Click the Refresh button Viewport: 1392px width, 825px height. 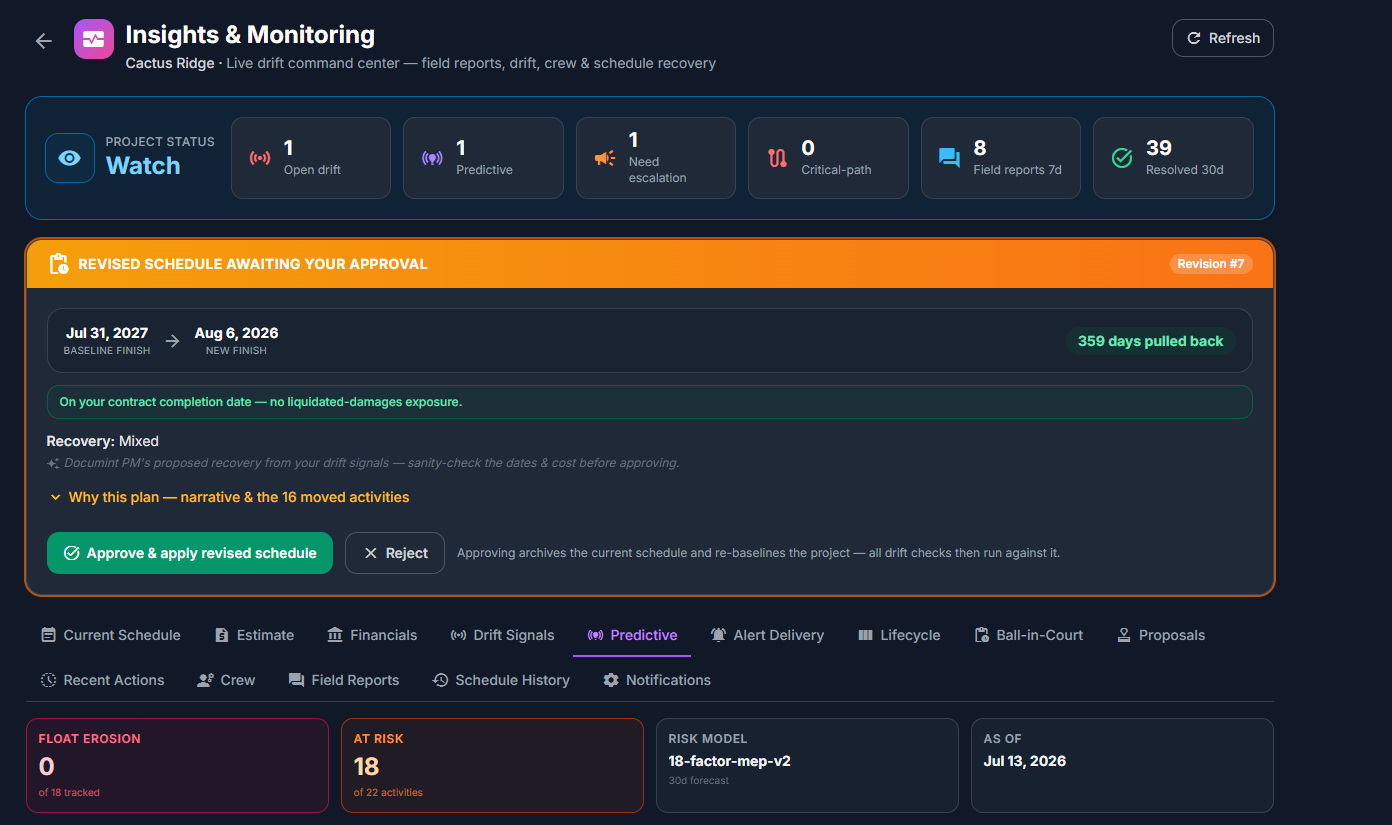1222,38
